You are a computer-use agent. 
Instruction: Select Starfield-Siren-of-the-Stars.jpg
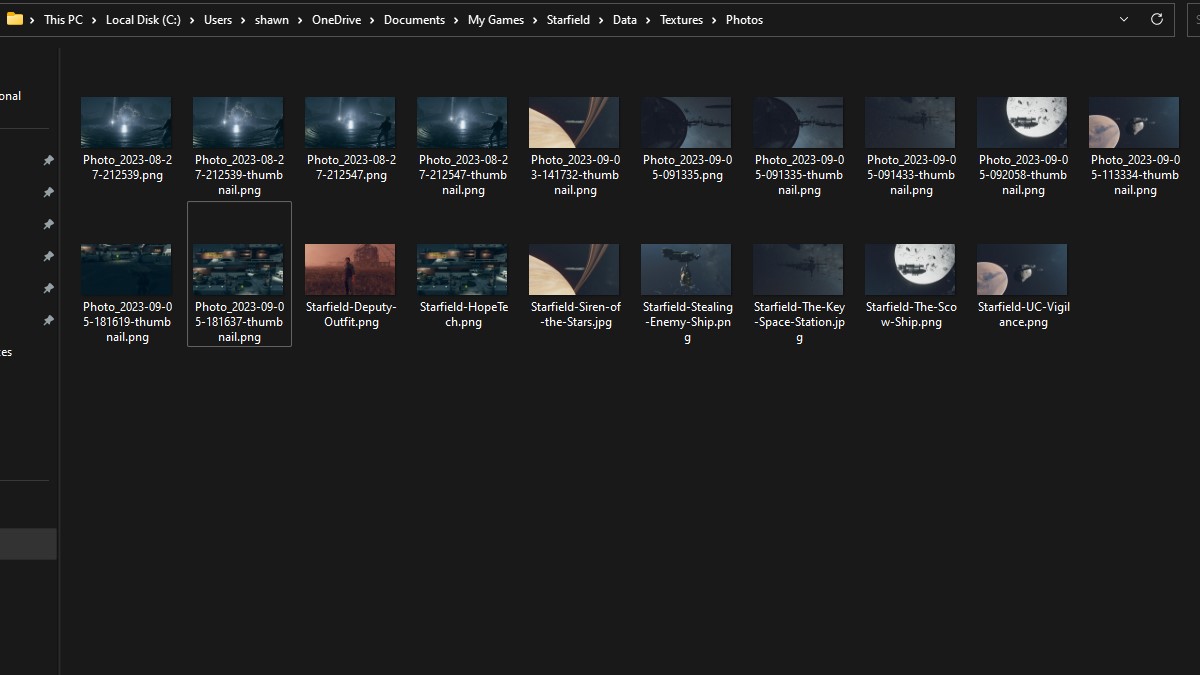(574, 268)
